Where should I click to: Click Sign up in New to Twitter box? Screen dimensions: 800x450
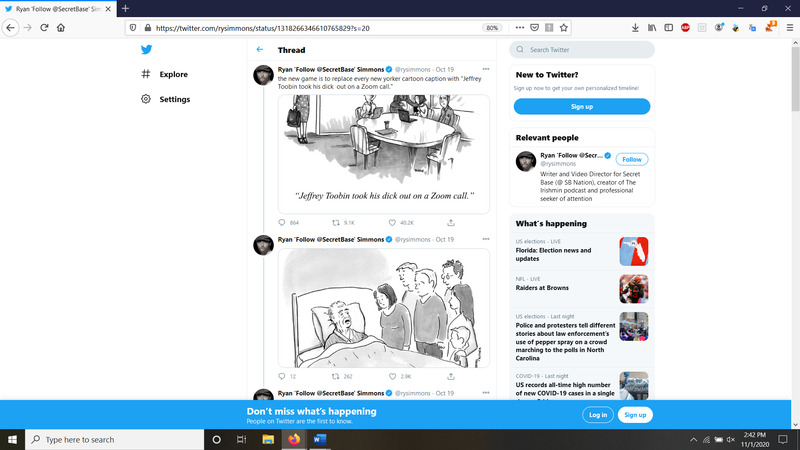(x=582, y=106)
